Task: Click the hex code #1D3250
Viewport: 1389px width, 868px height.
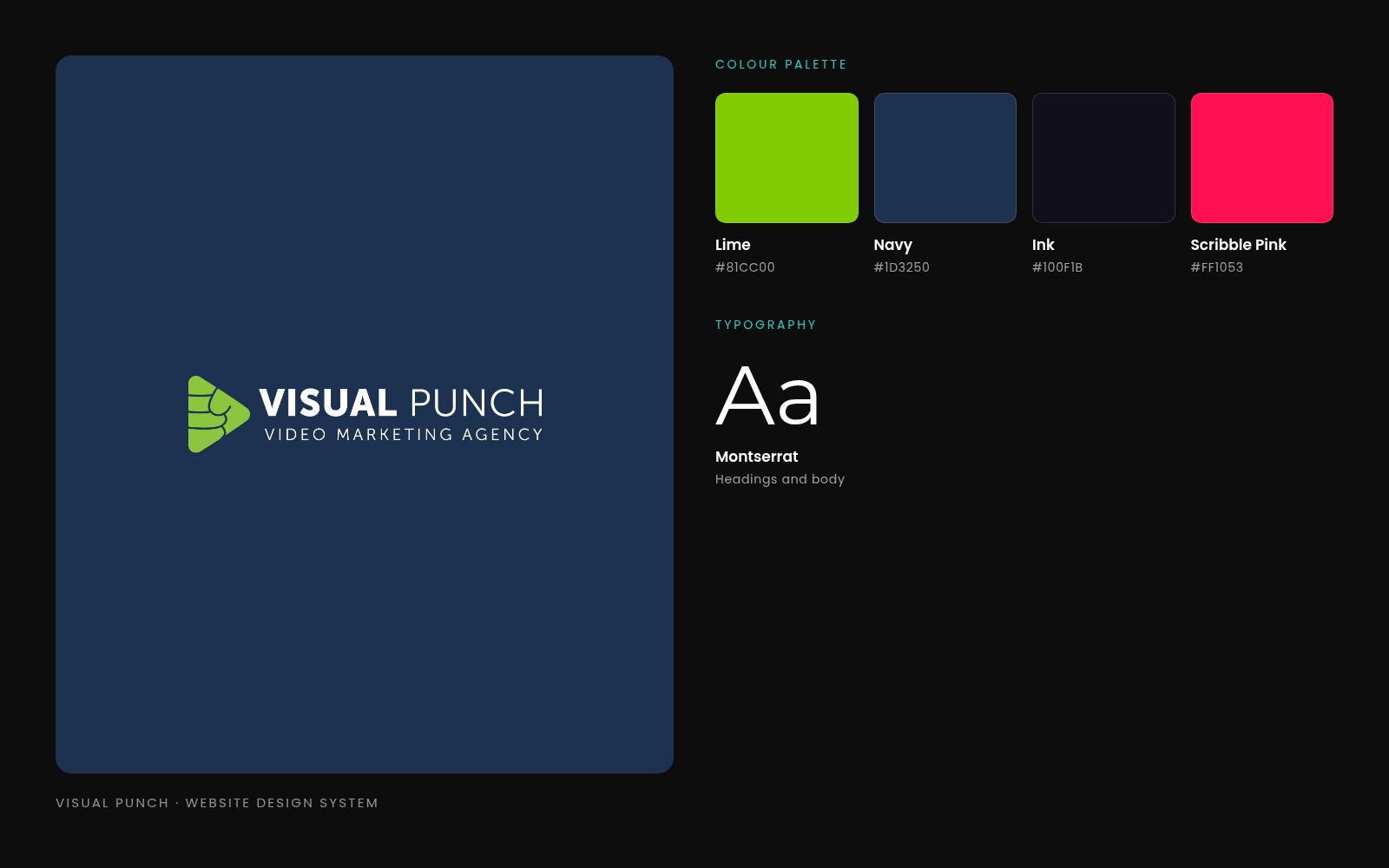Action: [x=901, y=267]
